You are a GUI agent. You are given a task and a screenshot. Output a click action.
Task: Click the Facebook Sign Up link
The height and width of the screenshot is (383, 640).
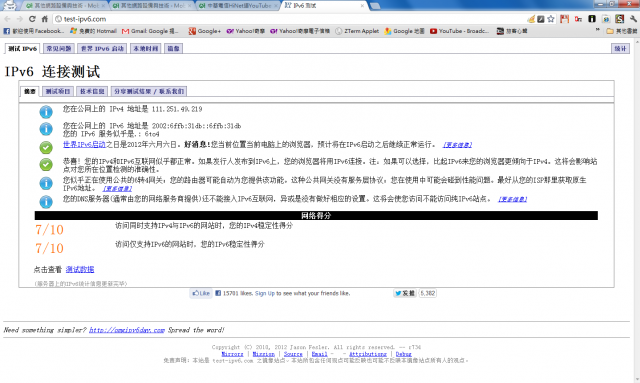coord(265,293)
